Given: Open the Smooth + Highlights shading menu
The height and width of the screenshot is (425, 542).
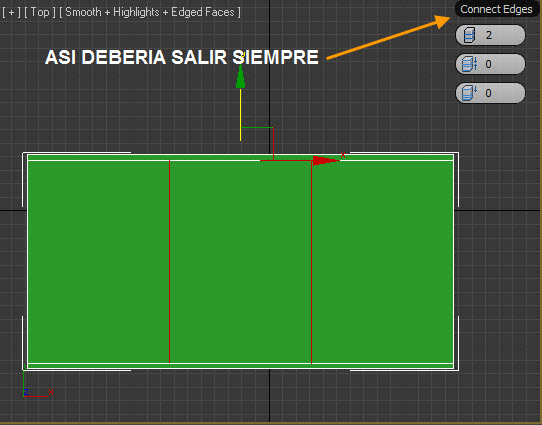Looking at the screenshot, I should point(149,12).
